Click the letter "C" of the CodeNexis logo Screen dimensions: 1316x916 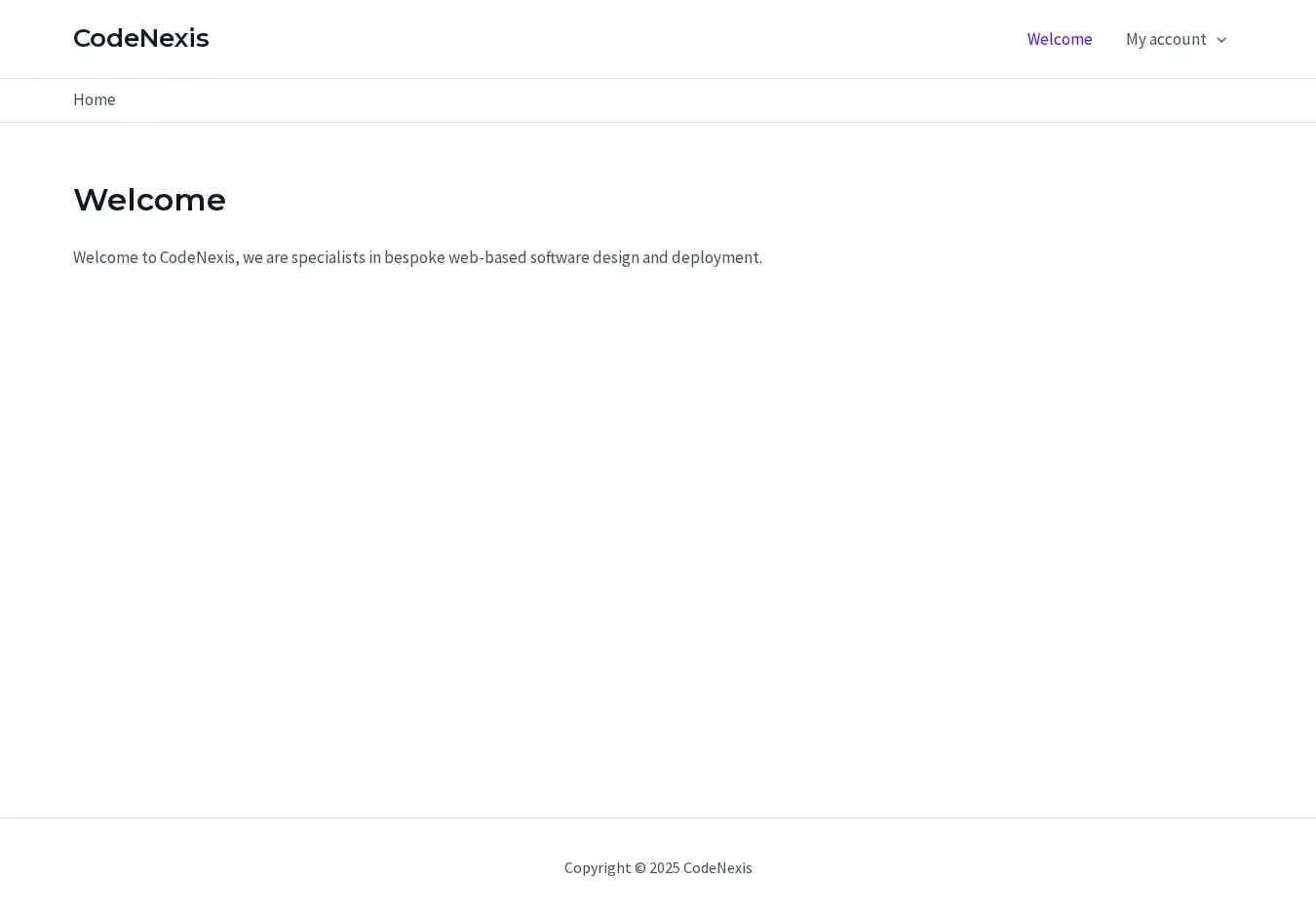[x=83, y=38]
